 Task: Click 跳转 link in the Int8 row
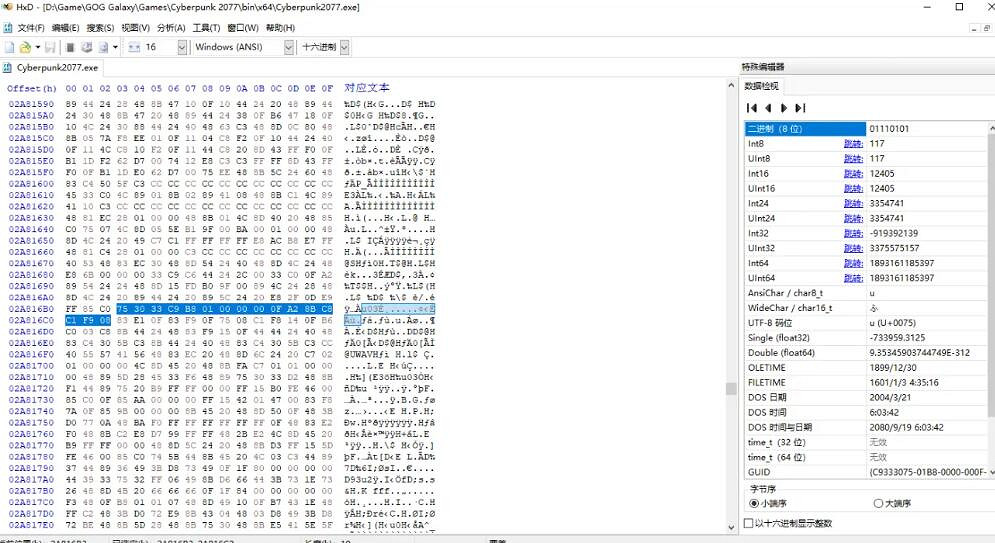(853, 144)
